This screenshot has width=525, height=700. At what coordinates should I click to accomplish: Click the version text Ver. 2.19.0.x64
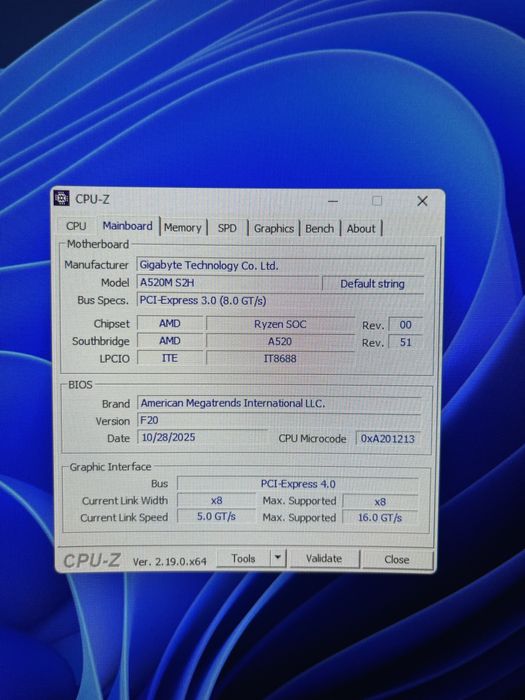170,562
